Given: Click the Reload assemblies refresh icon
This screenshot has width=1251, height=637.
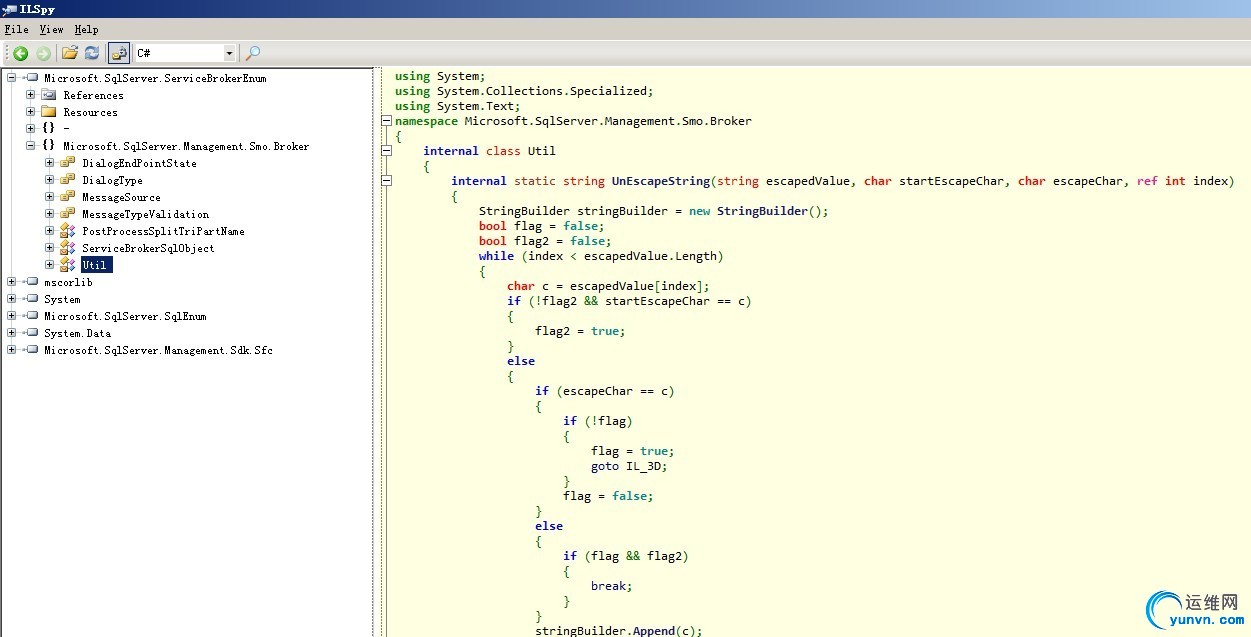Looking at the screenshot, I should tap(92, 53).
